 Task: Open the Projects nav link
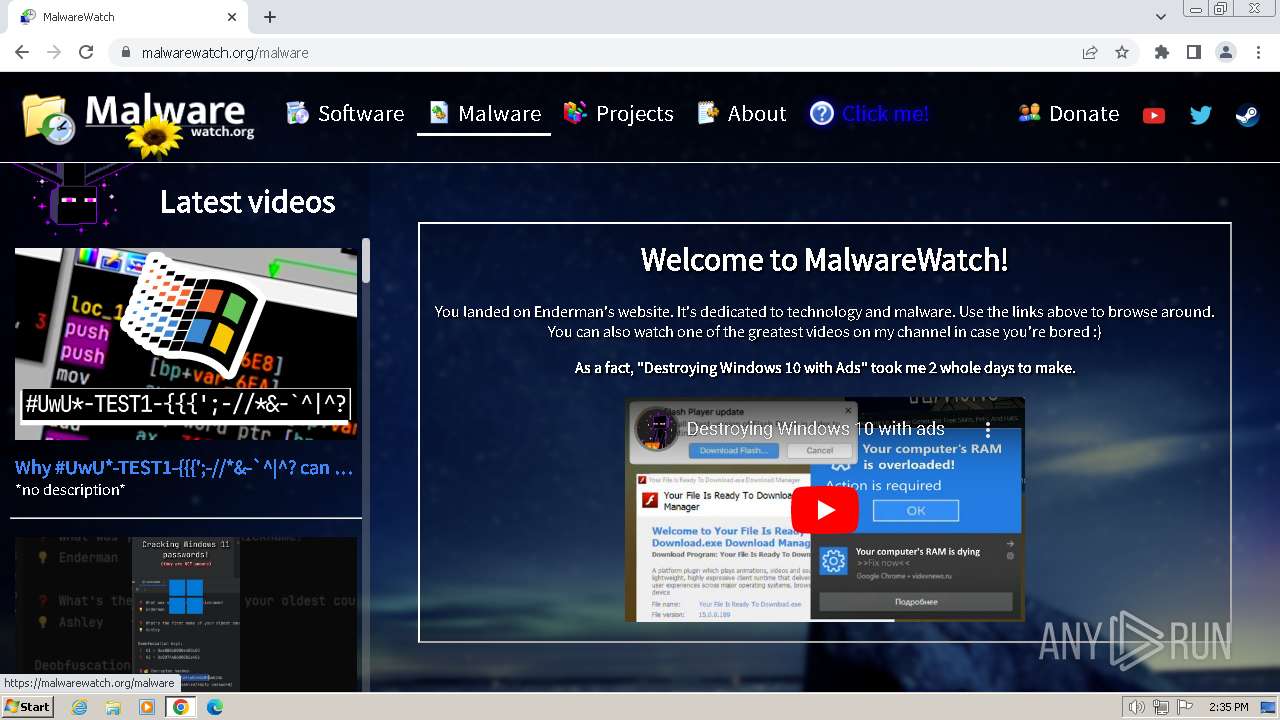click(x=618, y=114)
